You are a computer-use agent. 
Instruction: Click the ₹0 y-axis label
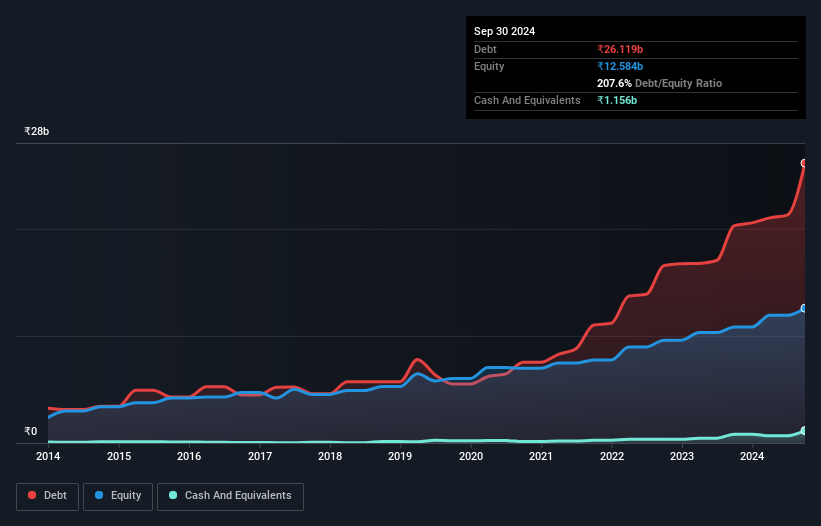tap(31, 431)
